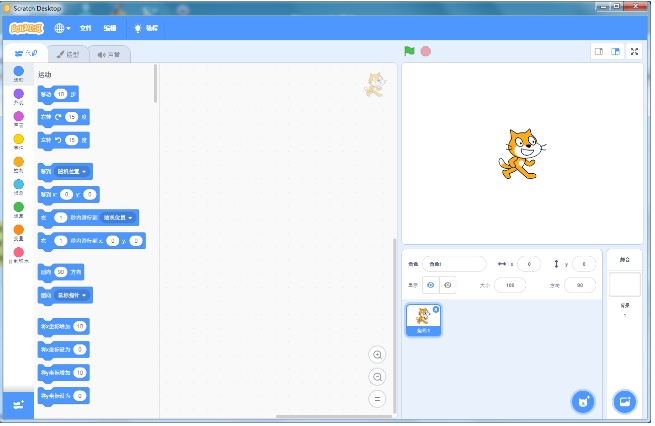Open the Edit (编辑) menu
This screenshot has width=655, height=426.
click(110, 28)
